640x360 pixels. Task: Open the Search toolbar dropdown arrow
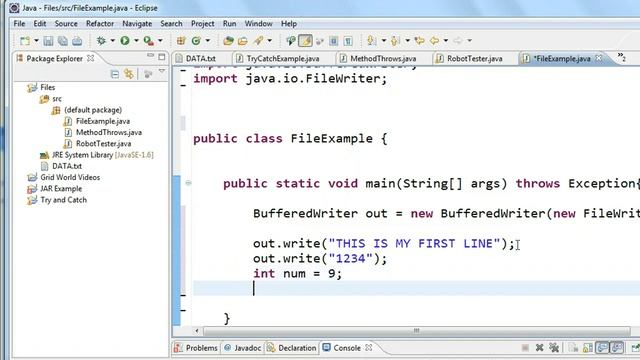269,40
